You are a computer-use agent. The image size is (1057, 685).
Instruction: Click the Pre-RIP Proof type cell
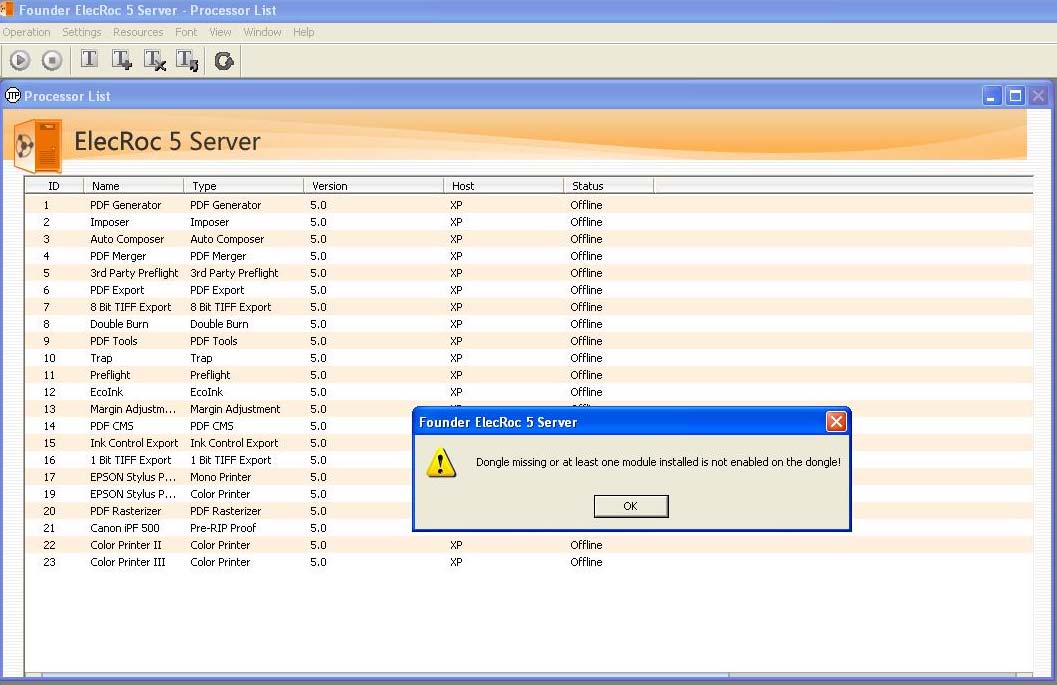223,528
